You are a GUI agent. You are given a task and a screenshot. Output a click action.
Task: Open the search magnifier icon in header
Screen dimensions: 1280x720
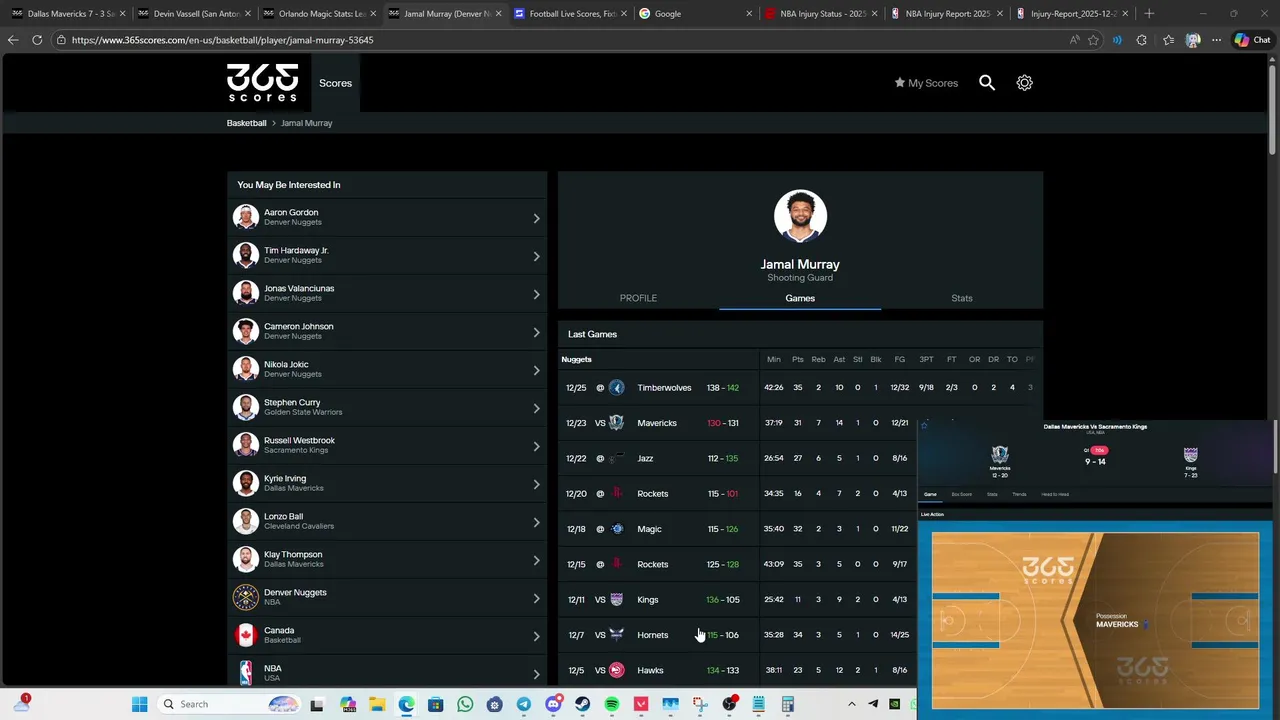(987, 83)
